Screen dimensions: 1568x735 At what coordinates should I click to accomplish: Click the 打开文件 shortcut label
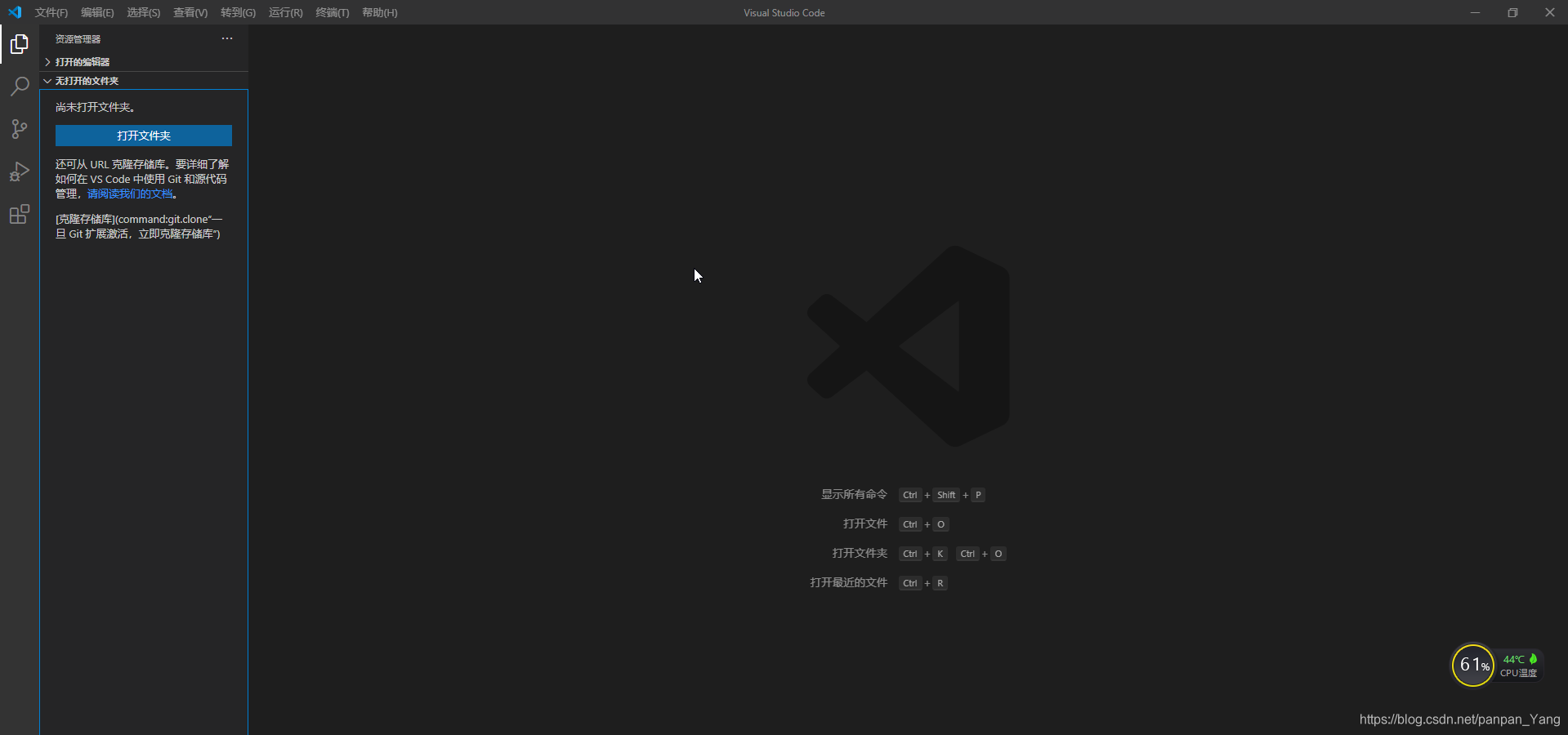pyautogui.click(x=865, y=523)
